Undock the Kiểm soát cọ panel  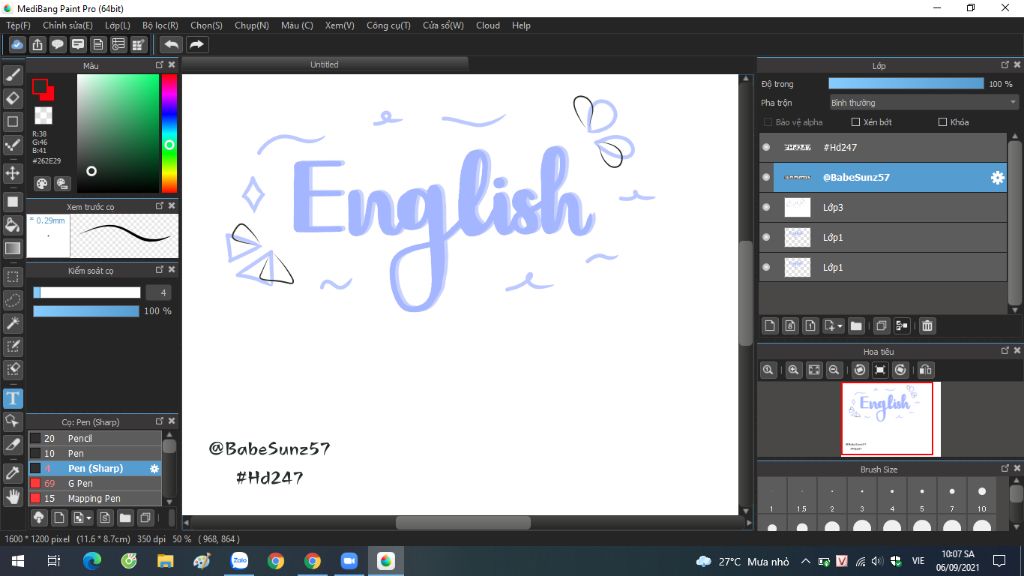point(159,270)
